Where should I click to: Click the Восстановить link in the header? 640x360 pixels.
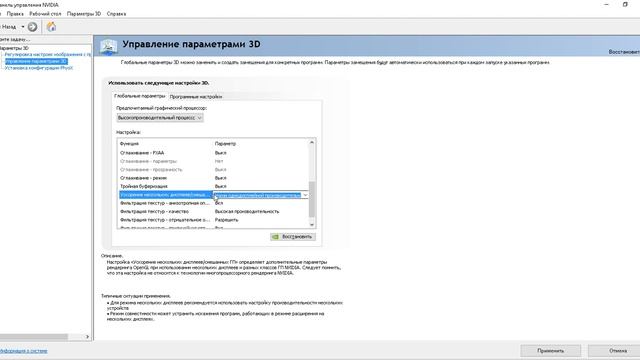(x=624, y=52)
